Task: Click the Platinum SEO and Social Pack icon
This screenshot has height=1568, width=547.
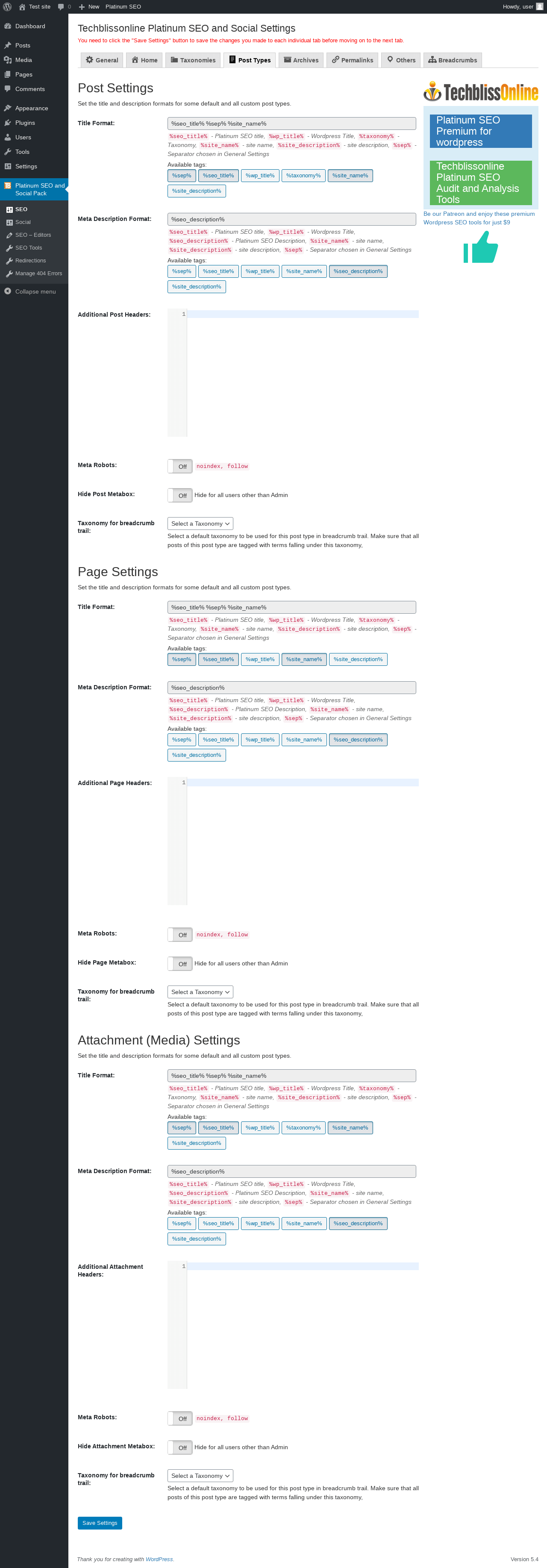Action: coord(8,185)
